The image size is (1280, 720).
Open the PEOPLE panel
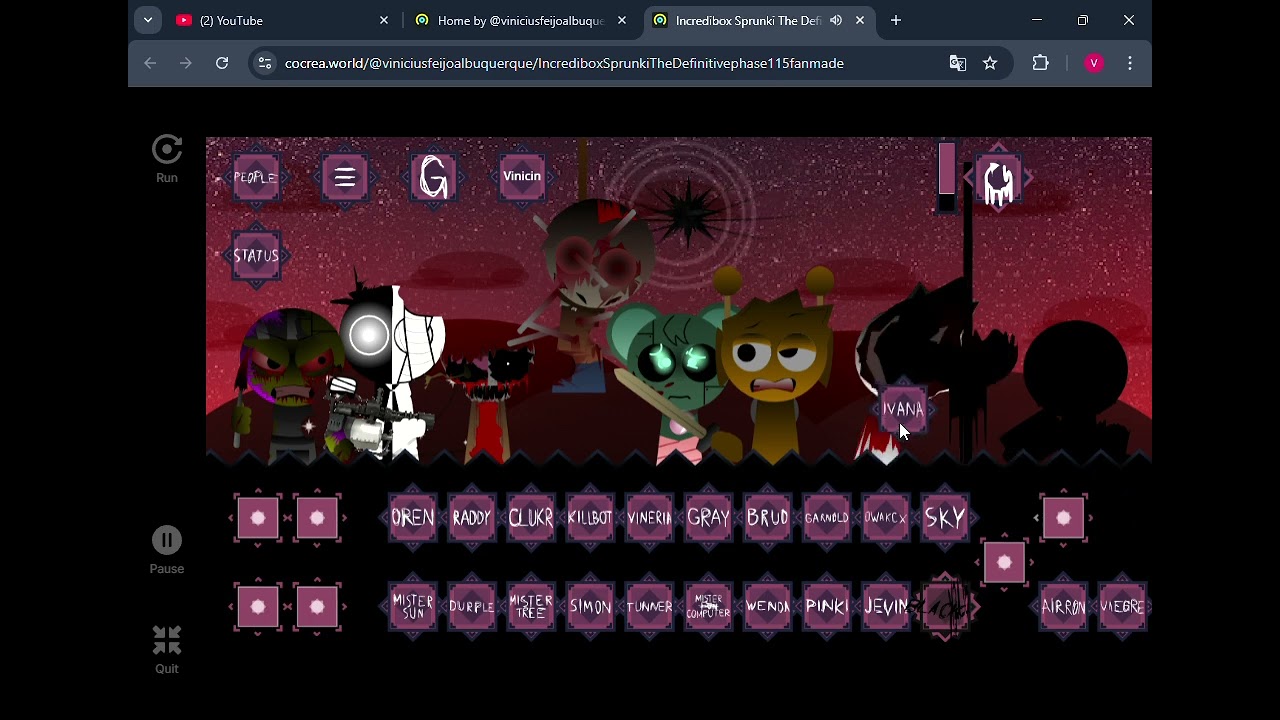tap(256, 177)
